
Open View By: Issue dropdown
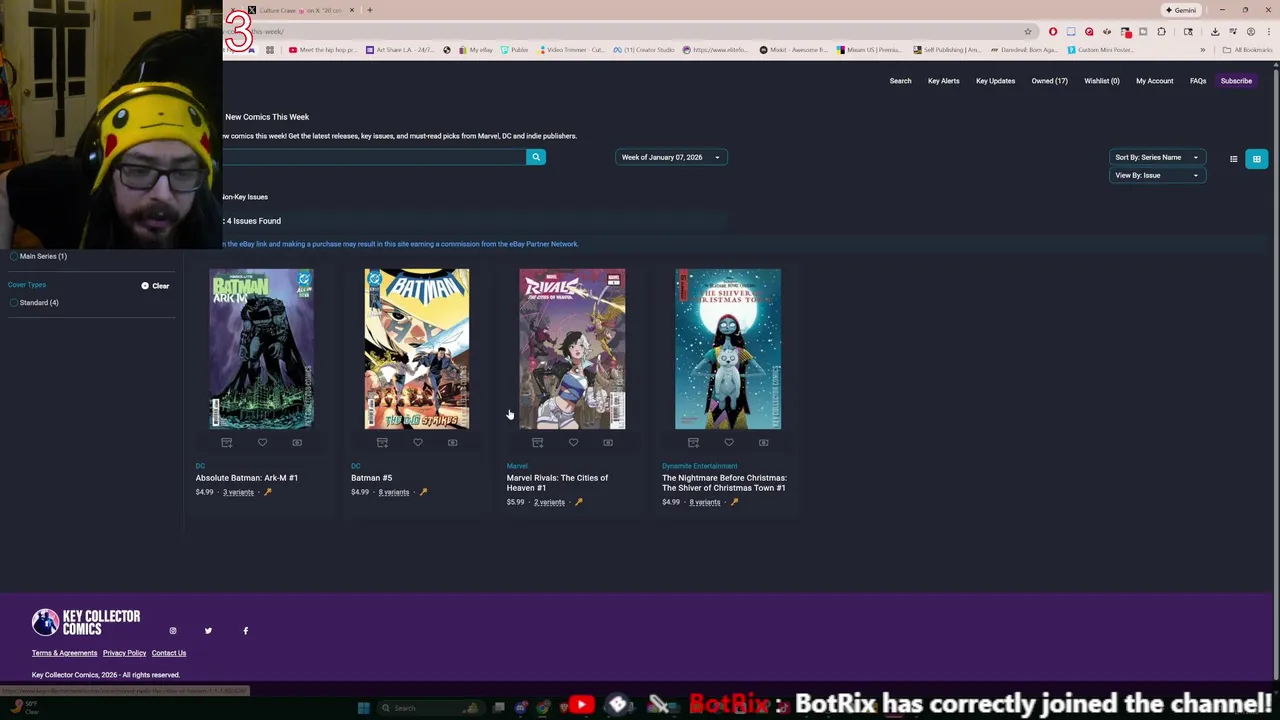coord(1157,175)
